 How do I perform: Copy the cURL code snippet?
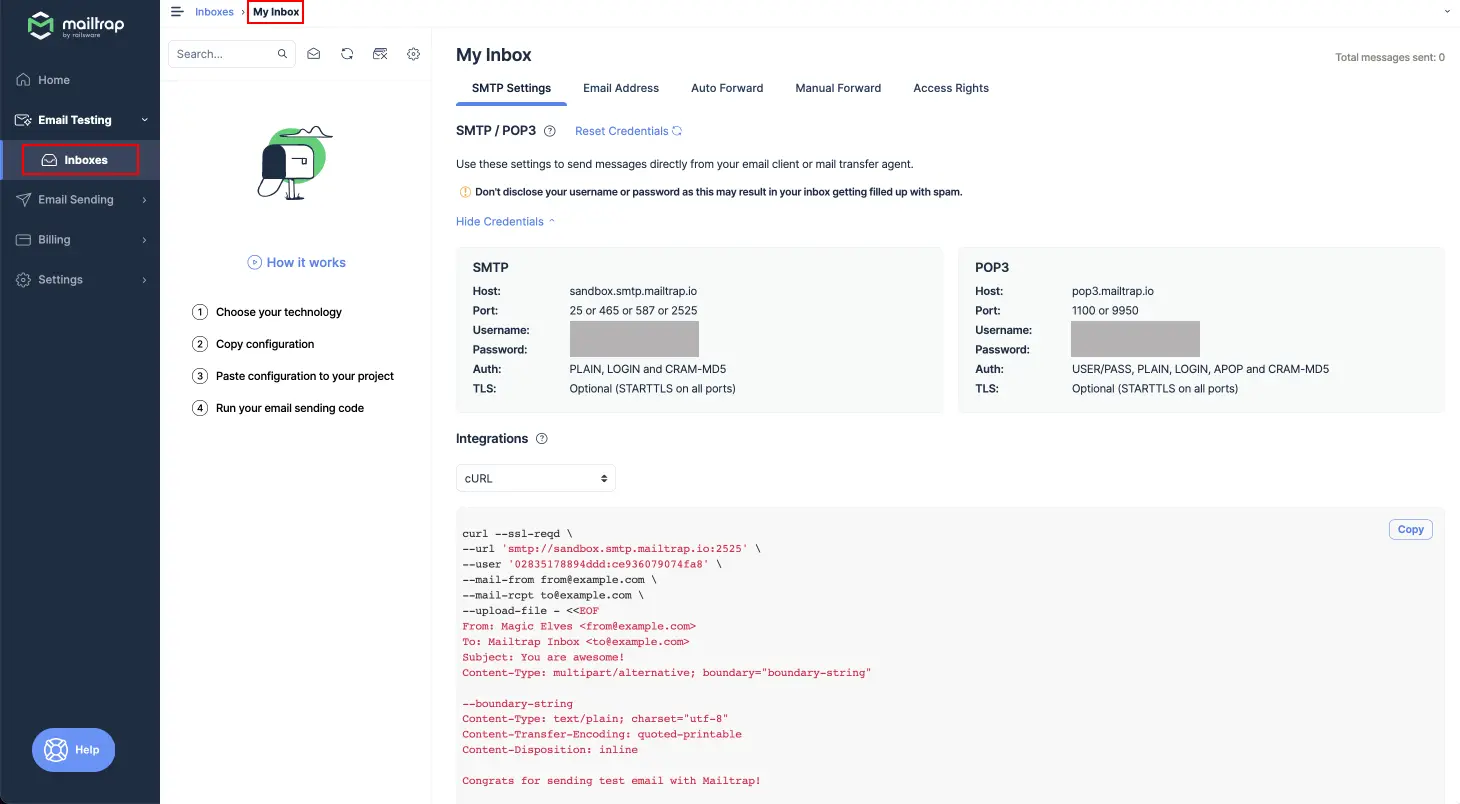pyautogui.click(x=1410, y=530)
